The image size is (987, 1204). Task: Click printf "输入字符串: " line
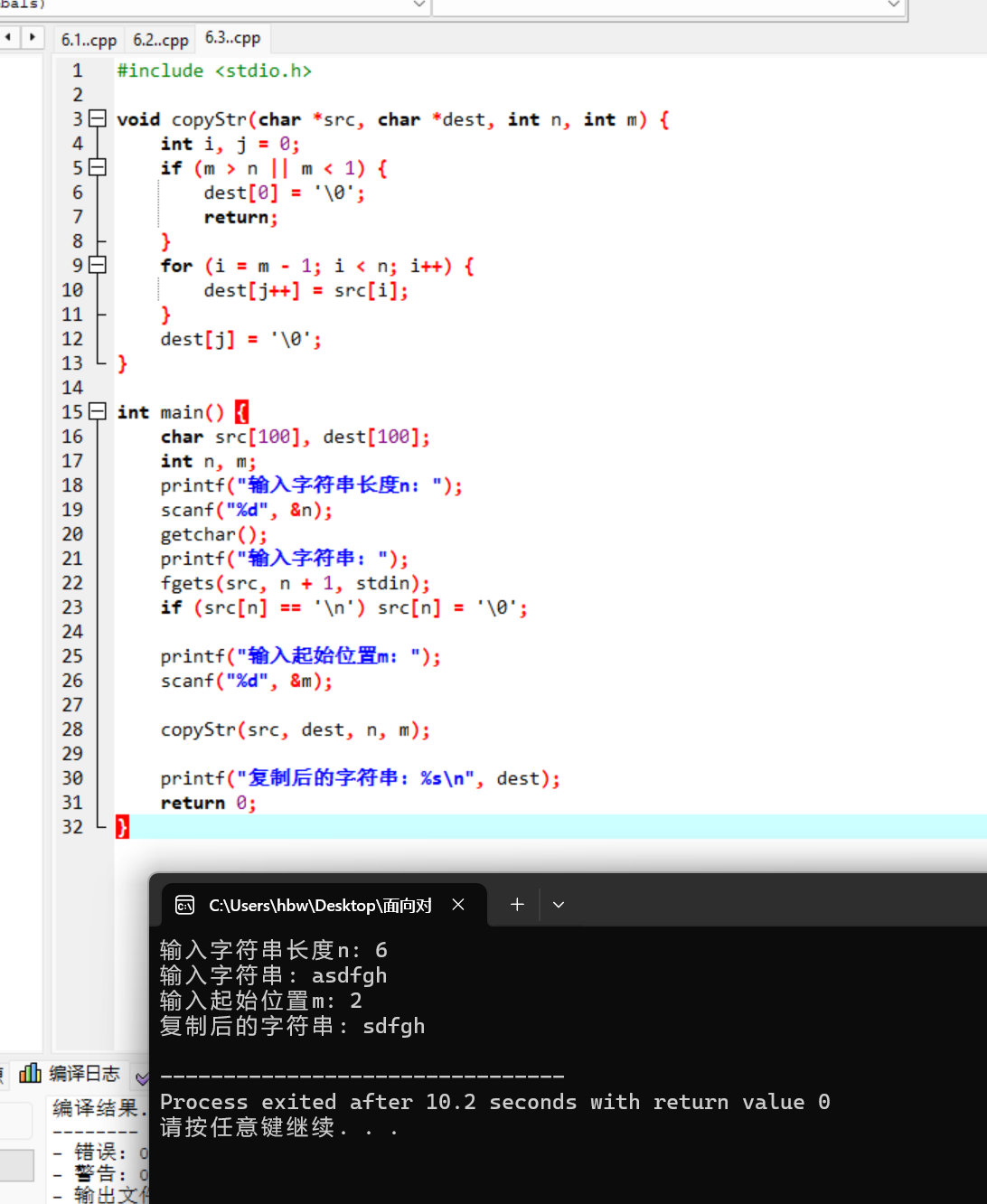coord(284,559)
